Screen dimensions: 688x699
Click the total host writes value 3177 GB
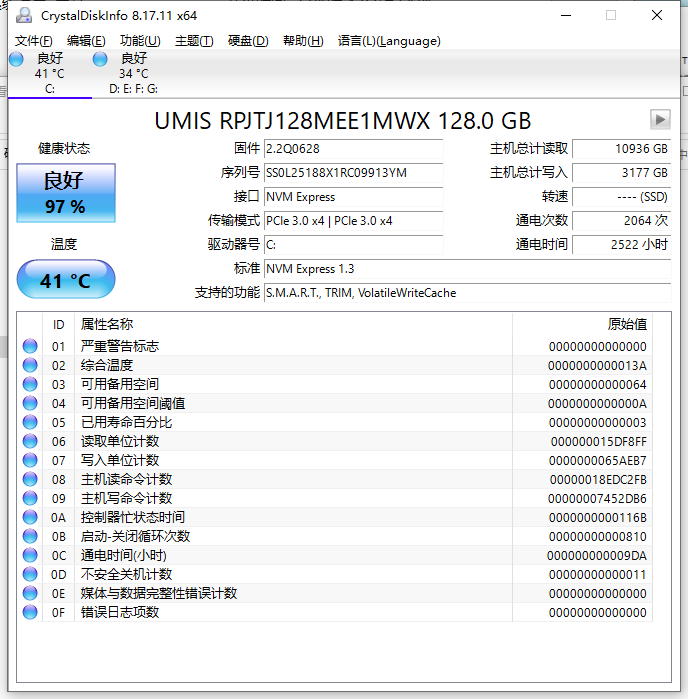coord(622,173)
